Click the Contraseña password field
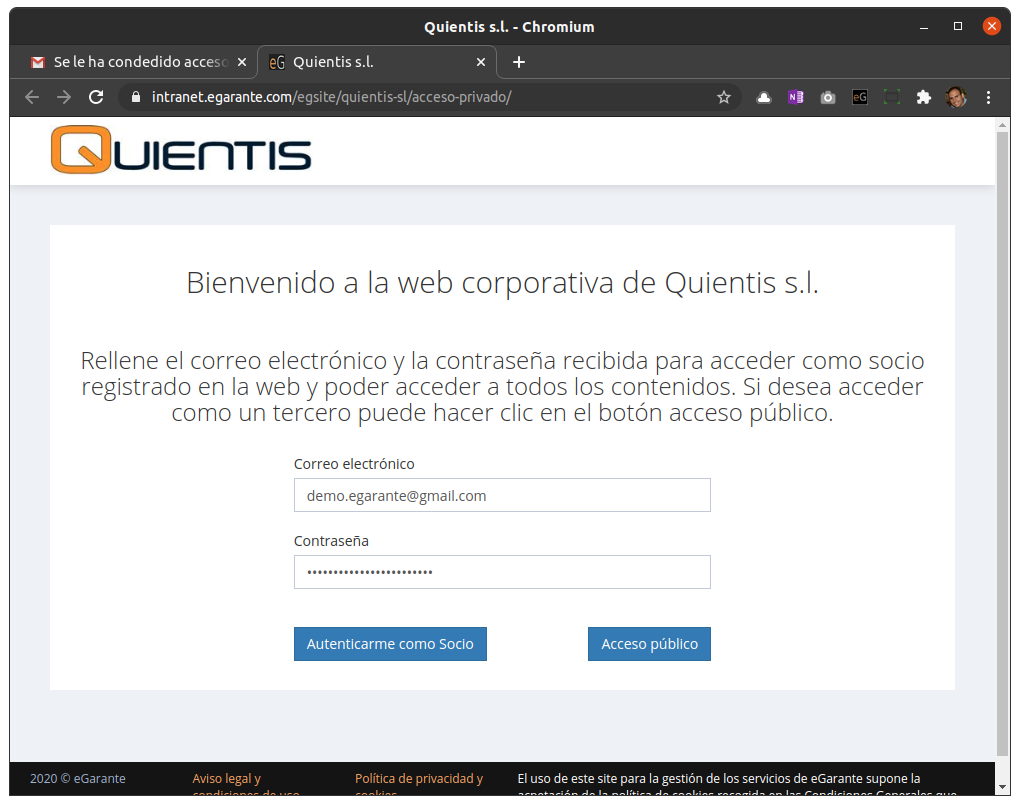The image size is (1020, 805). [502, 573]
